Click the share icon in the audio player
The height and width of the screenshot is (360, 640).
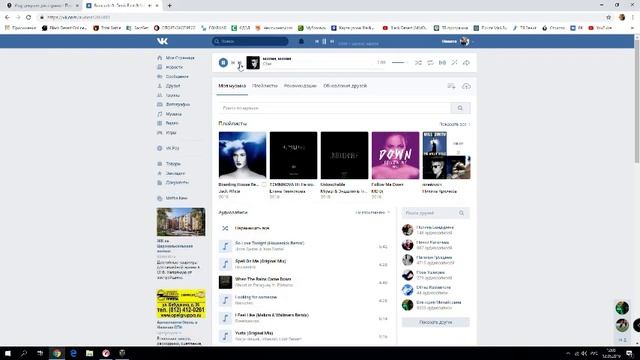click(x=466, y=62)
